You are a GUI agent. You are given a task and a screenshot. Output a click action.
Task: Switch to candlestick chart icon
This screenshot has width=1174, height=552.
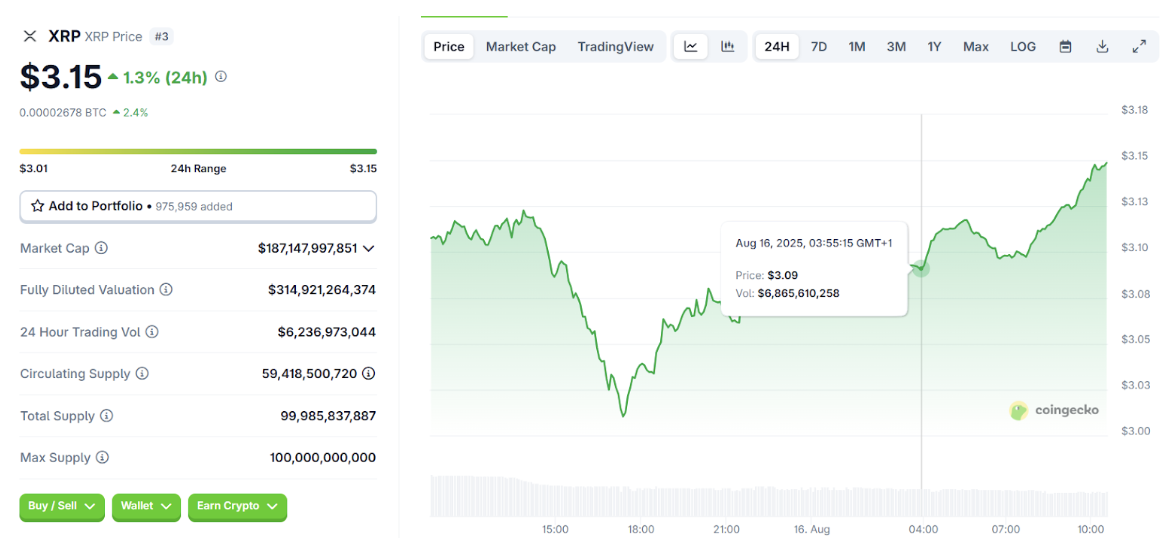[727, 46]
